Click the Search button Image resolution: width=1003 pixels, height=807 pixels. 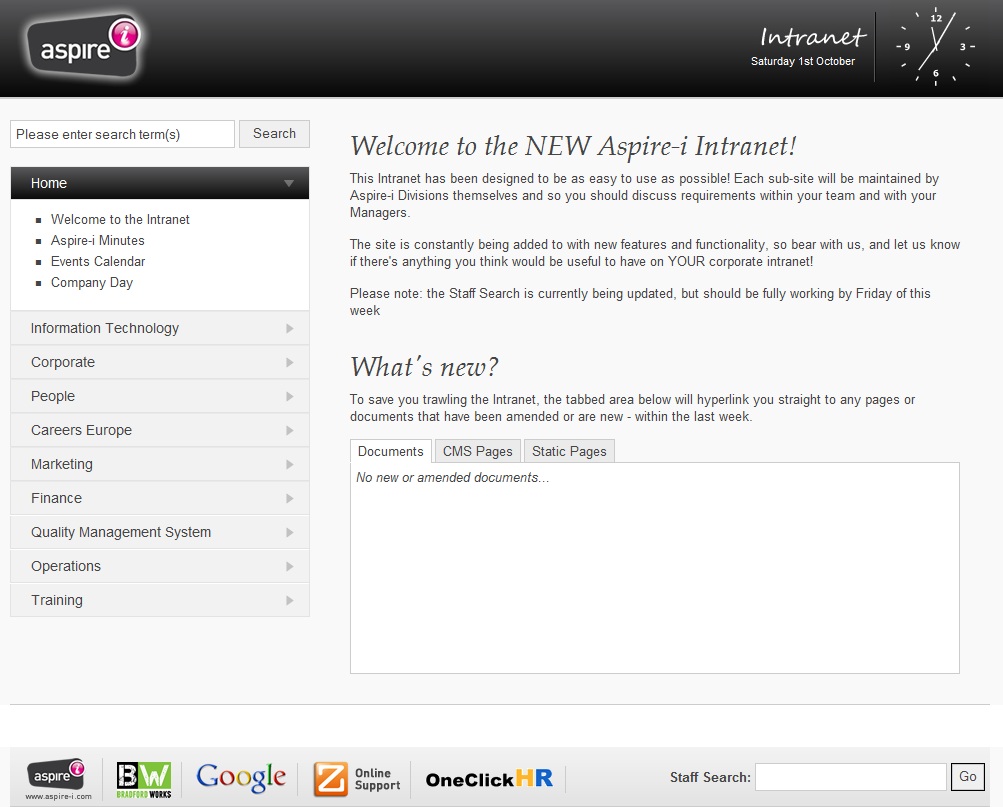point(274,134)
